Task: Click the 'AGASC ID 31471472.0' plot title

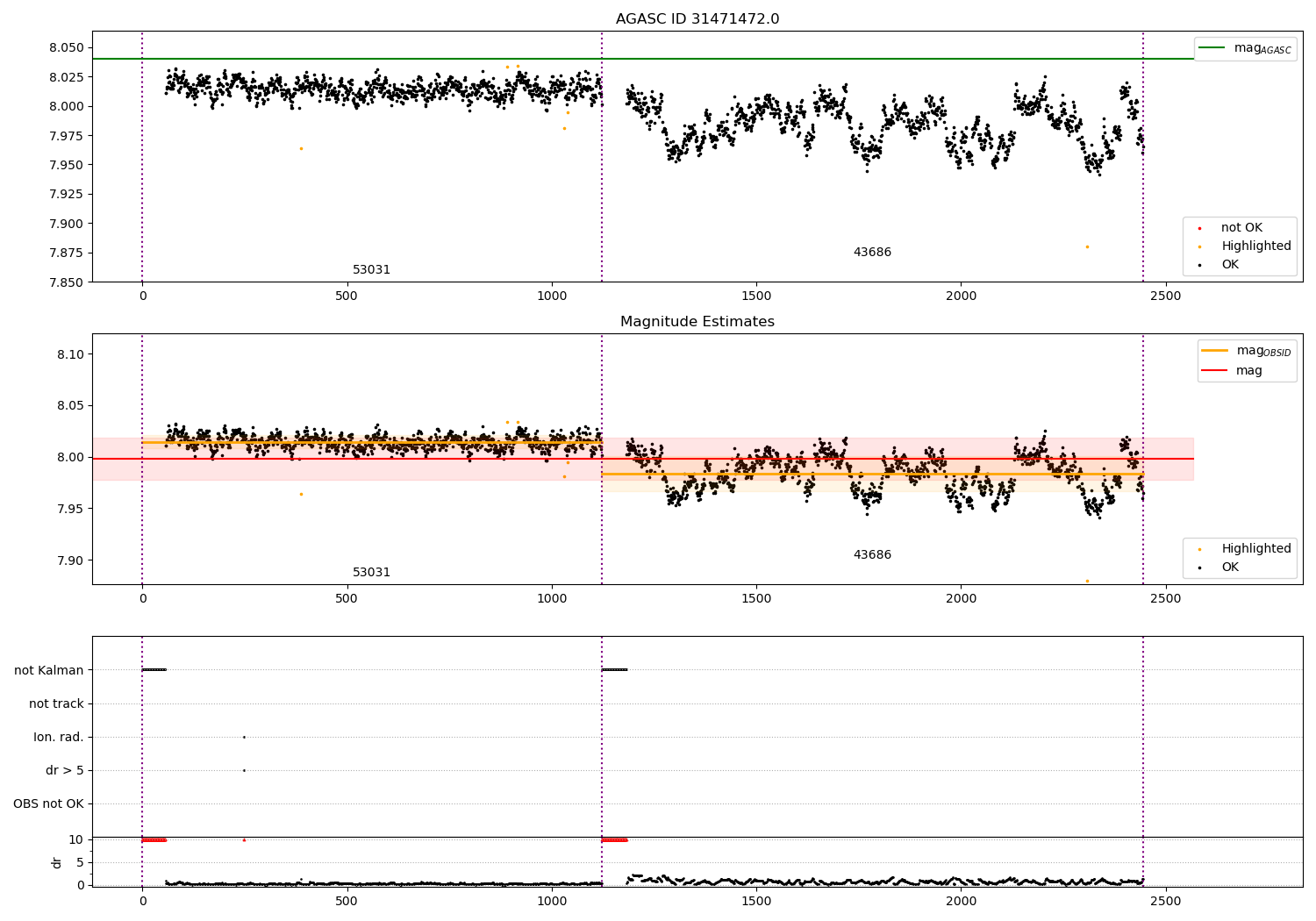Action: tap(697, 19)
